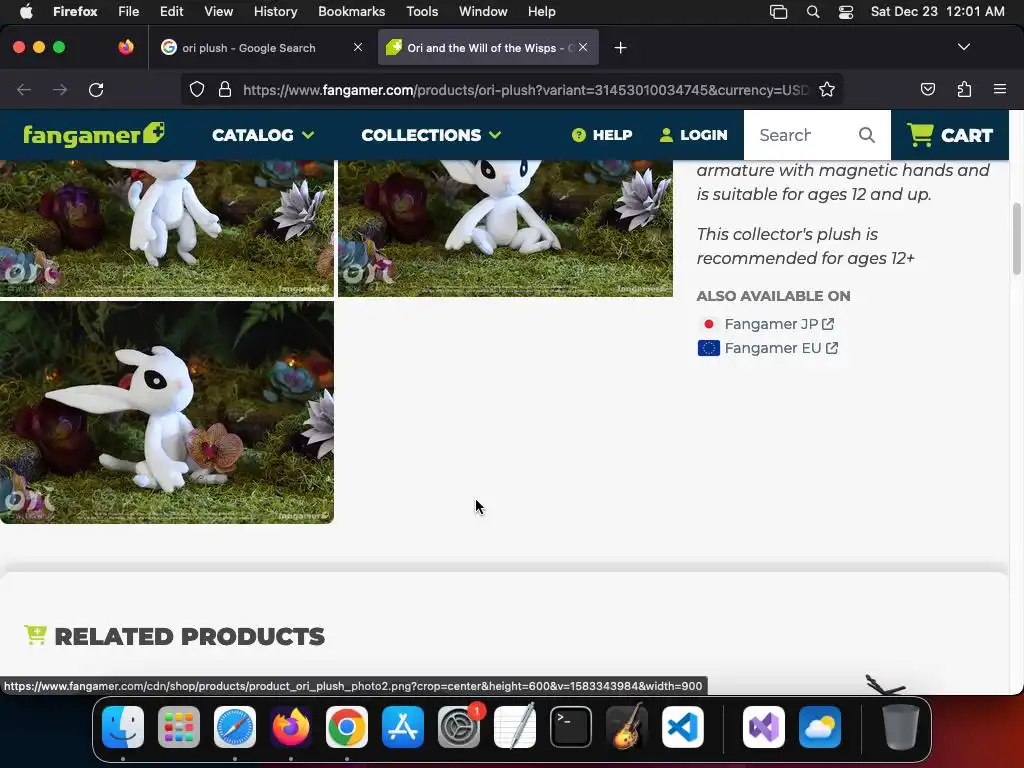Go back to the previous page

pyautogui.click(x=24, y=89)
